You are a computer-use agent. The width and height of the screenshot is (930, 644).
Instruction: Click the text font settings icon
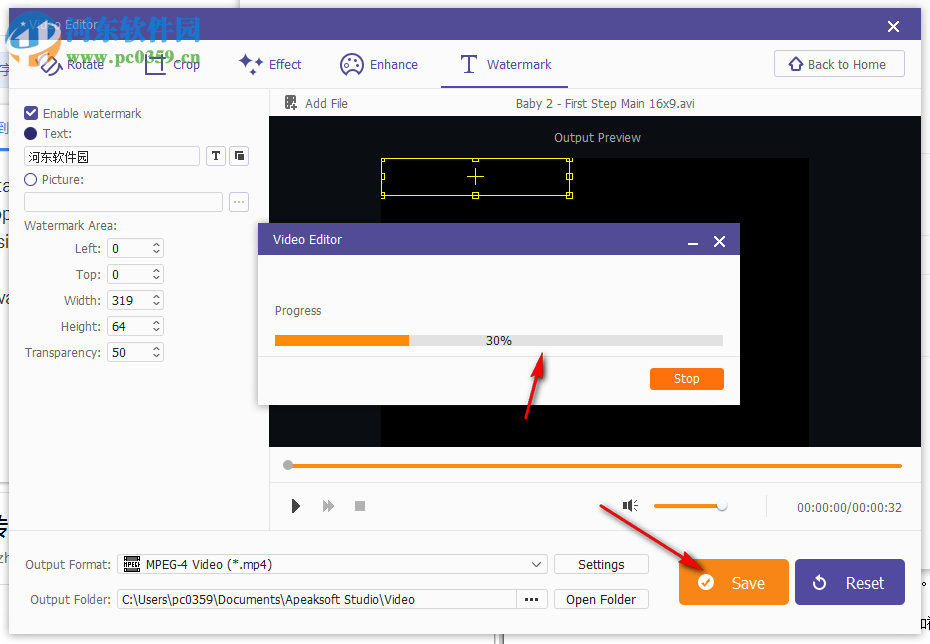215,156
